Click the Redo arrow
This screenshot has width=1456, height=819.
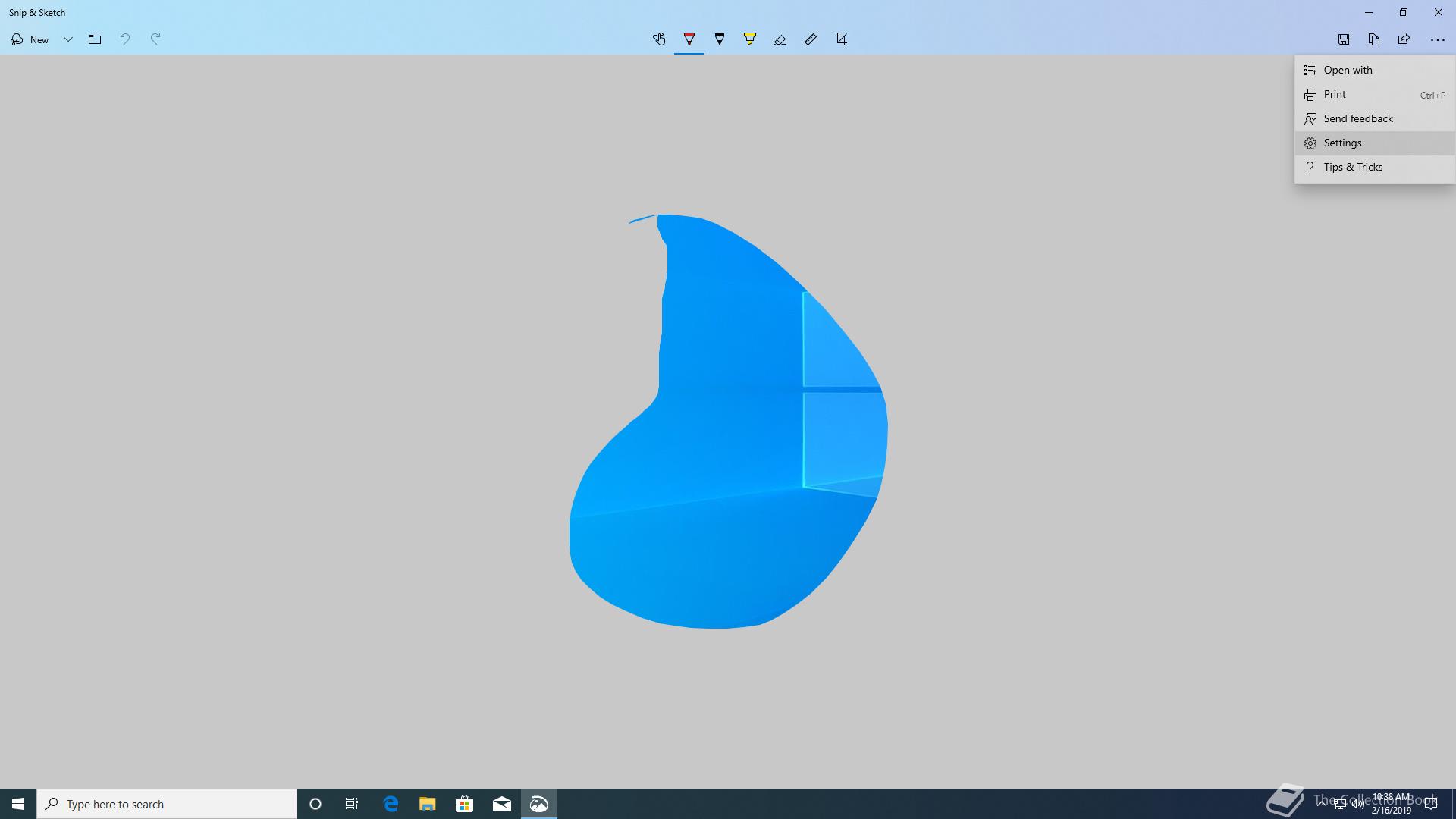pos(155,39)
